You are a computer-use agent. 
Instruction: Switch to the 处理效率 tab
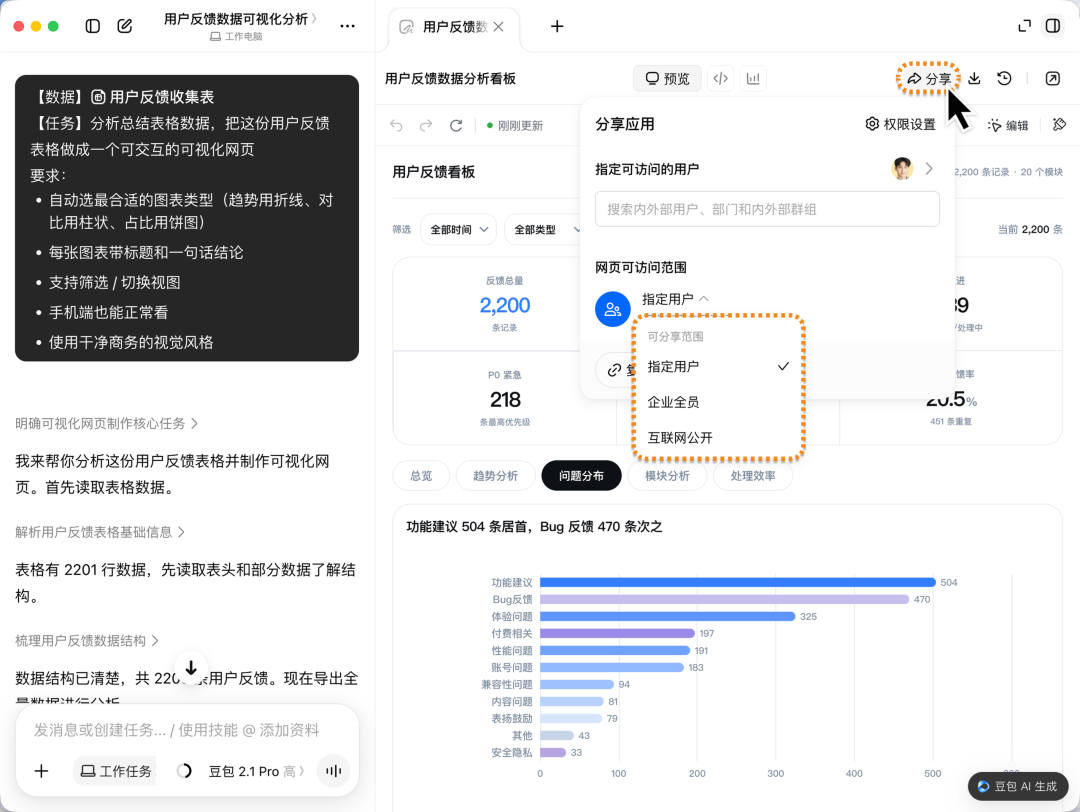pyautogui.click(x=753, y=476)
